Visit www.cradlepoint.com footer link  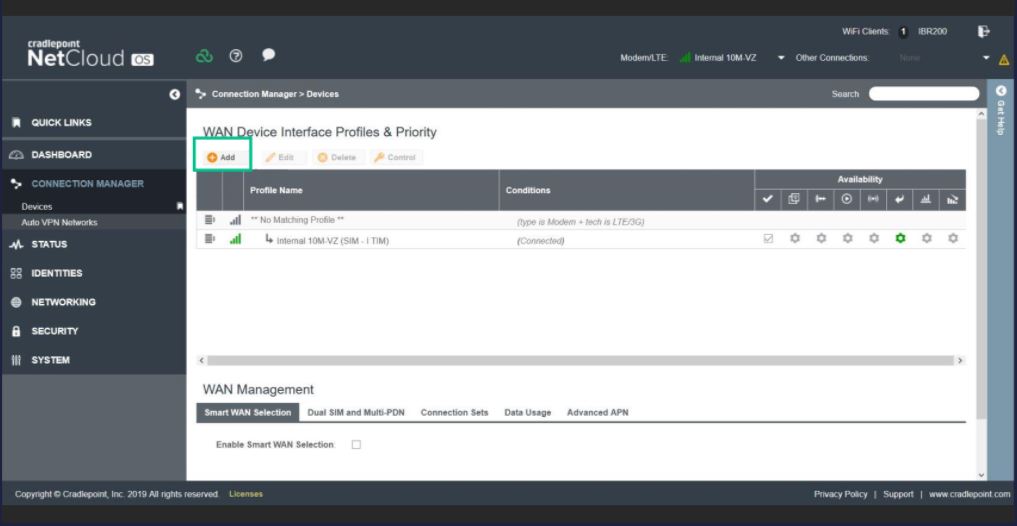coord(970,494)
